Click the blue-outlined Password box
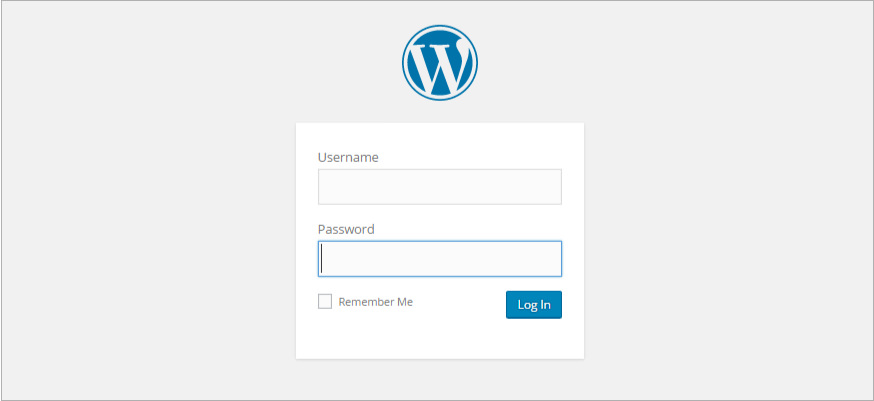Image resolution: width=874 pixels, height=401 pixels. point(440,259)
